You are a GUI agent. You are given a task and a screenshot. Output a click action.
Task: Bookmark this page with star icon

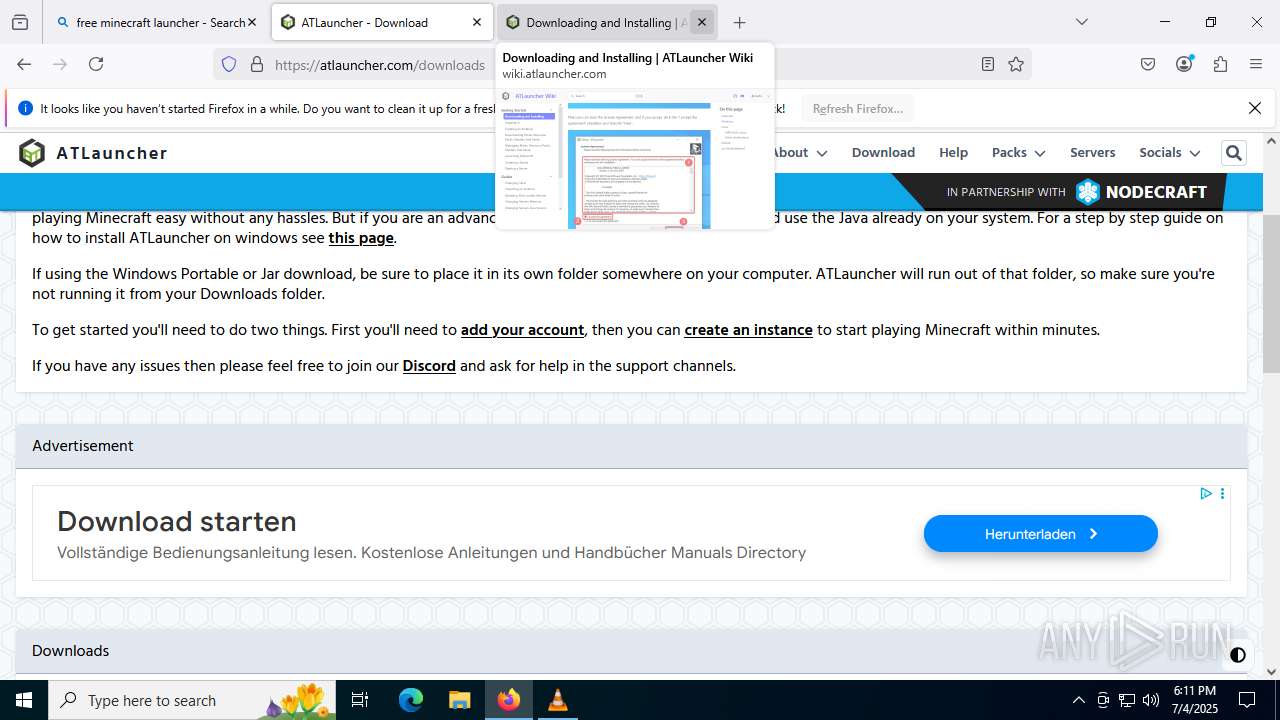pos(1016,64)
